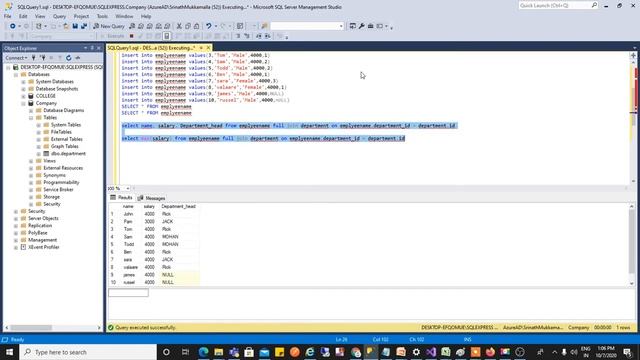Image resolution: width=640 pixels, height=360 pixels.
Task: Click the Windows search box on taskbar
Action: click(88, 352)
